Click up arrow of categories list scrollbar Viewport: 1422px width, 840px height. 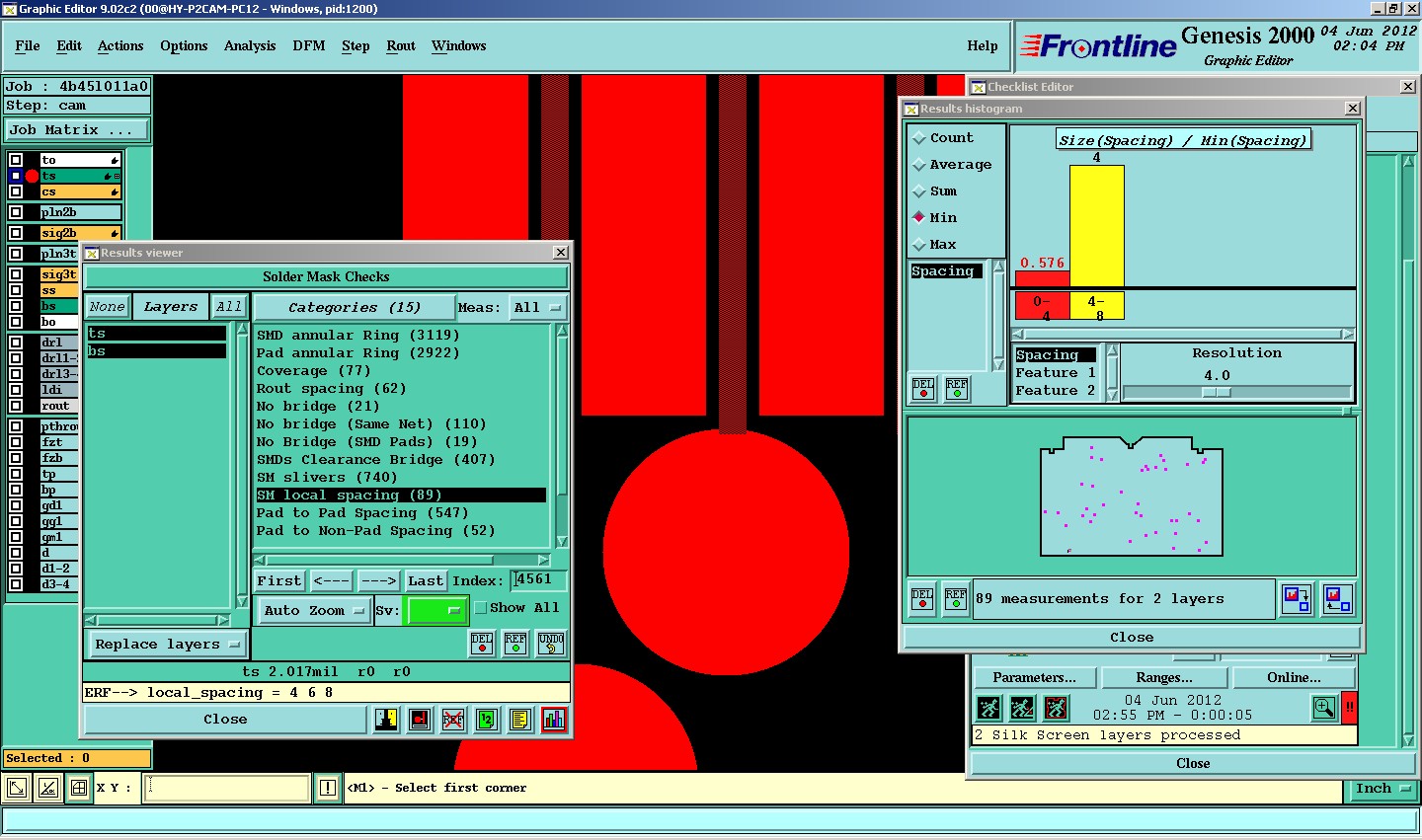coord(562,332)
